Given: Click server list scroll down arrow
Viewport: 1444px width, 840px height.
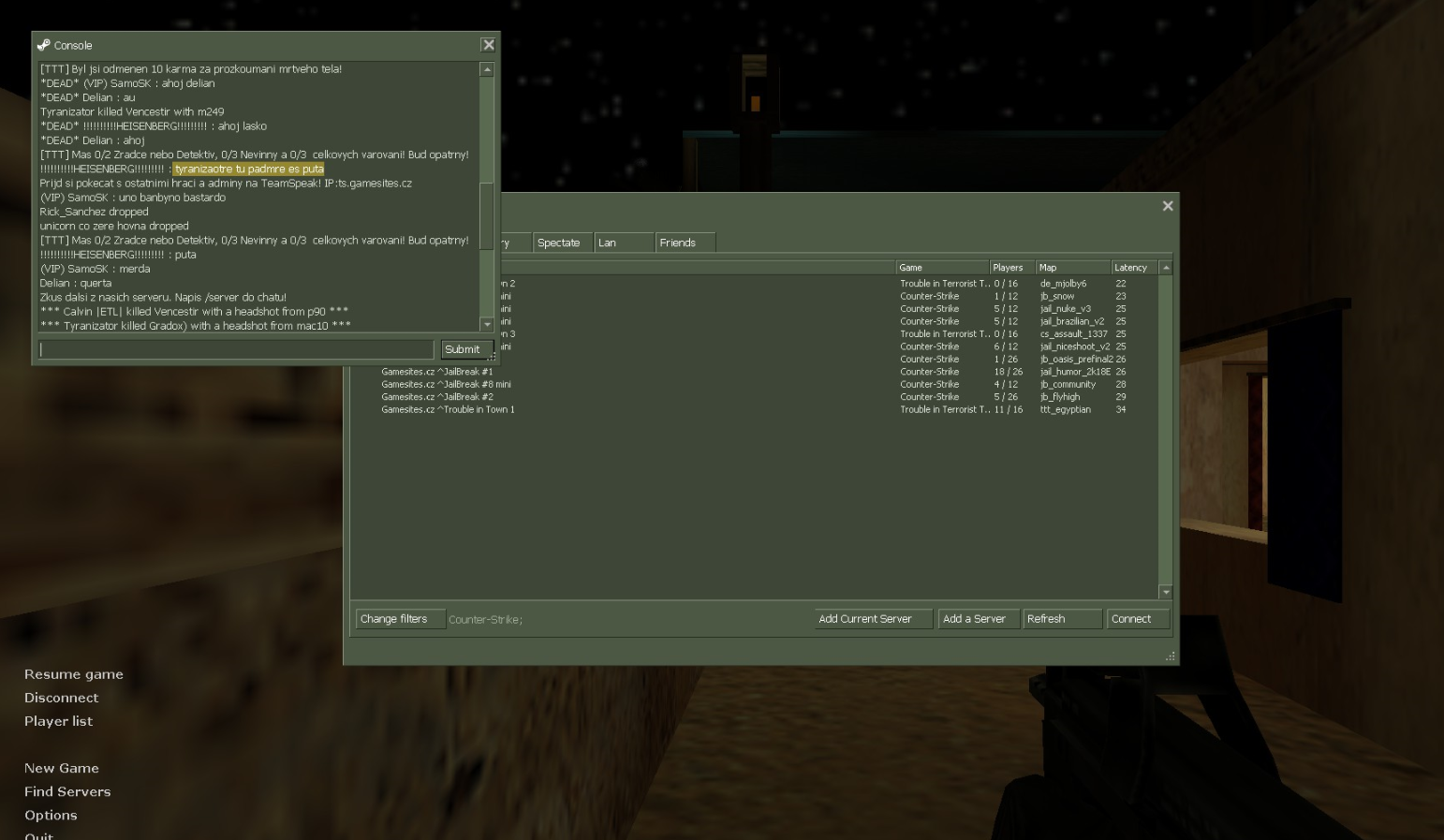Looking at the screenshot, I should [1166, 592].
